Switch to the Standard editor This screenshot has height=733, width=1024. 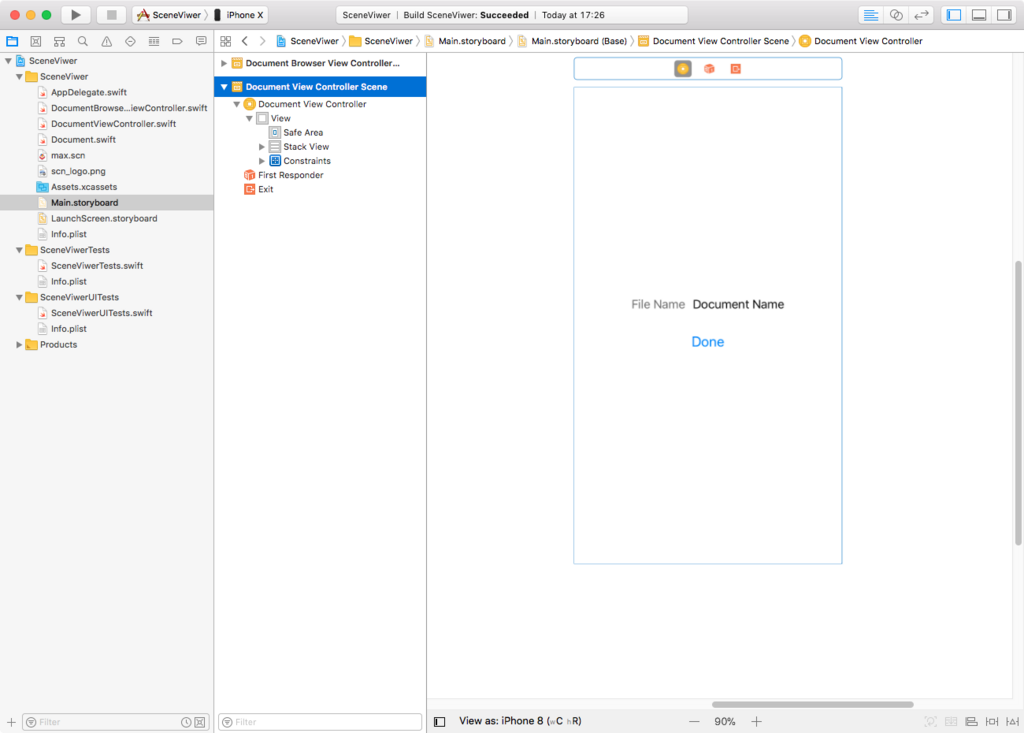point(871,14)
